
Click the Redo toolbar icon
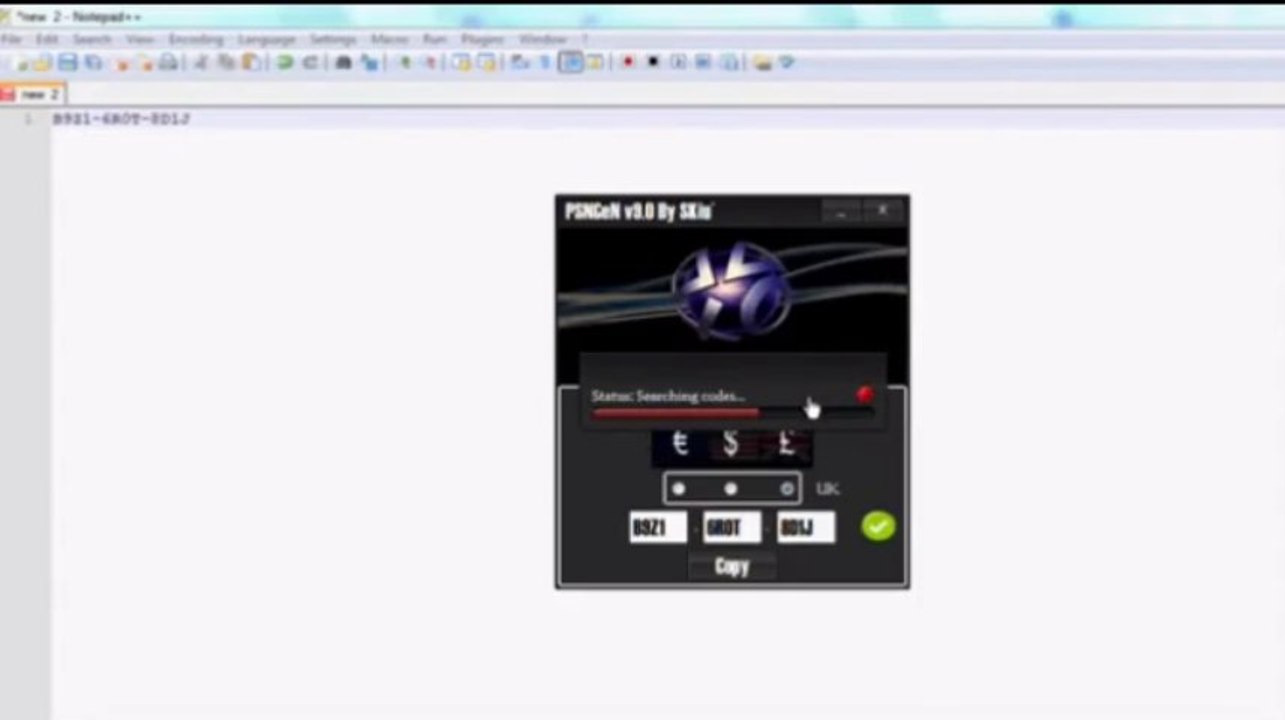(x=310, y=62)
